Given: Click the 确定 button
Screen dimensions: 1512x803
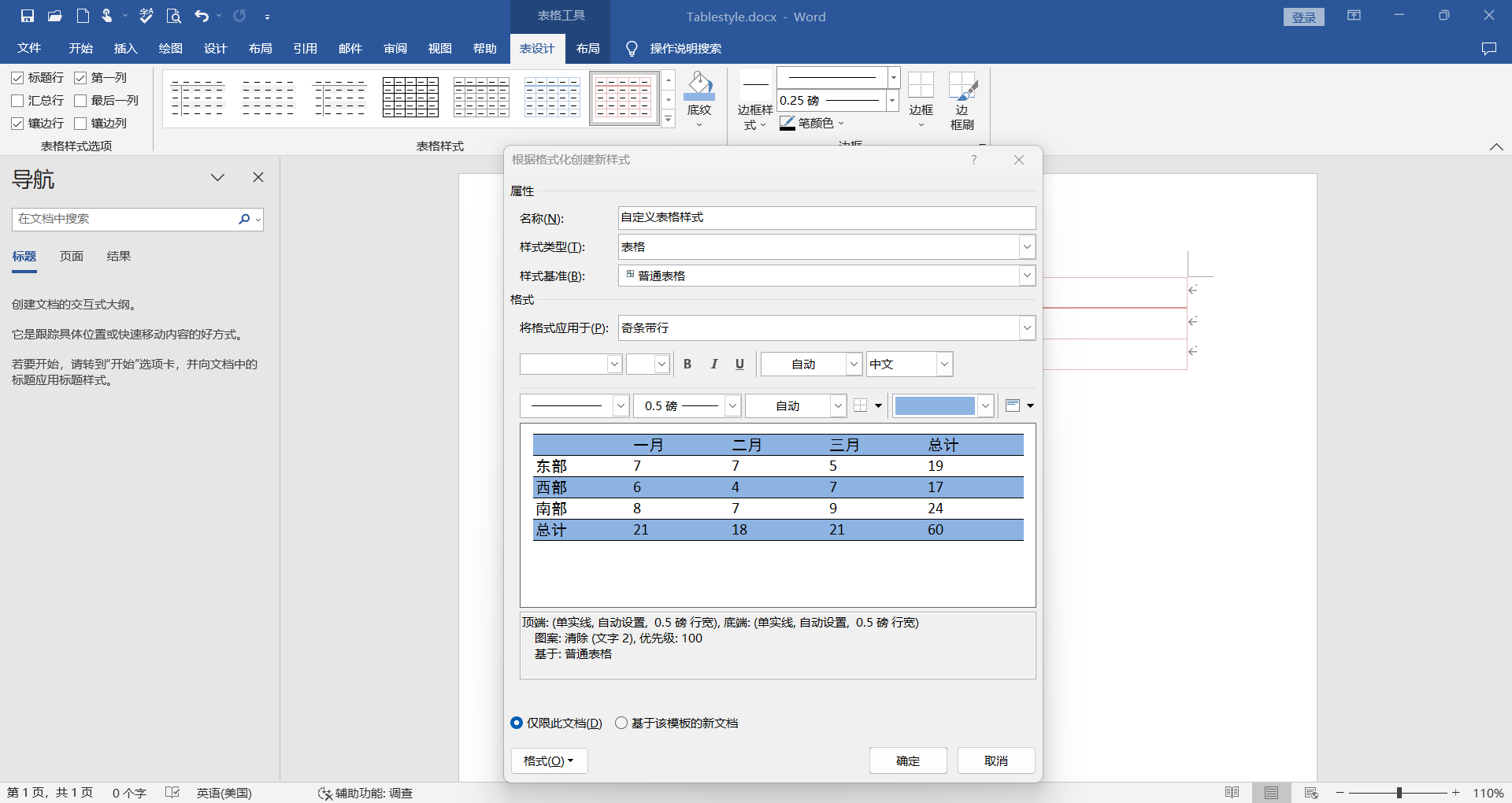Looking at the screenshot, I should pyautogui.click(x=907, y=760).
